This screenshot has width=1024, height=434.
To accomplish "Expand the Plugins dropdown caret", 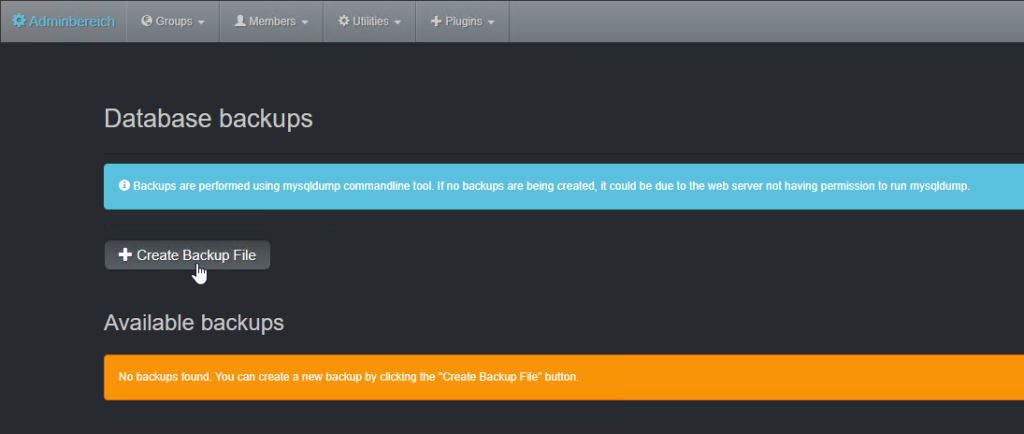I will [x=490, y=22].
